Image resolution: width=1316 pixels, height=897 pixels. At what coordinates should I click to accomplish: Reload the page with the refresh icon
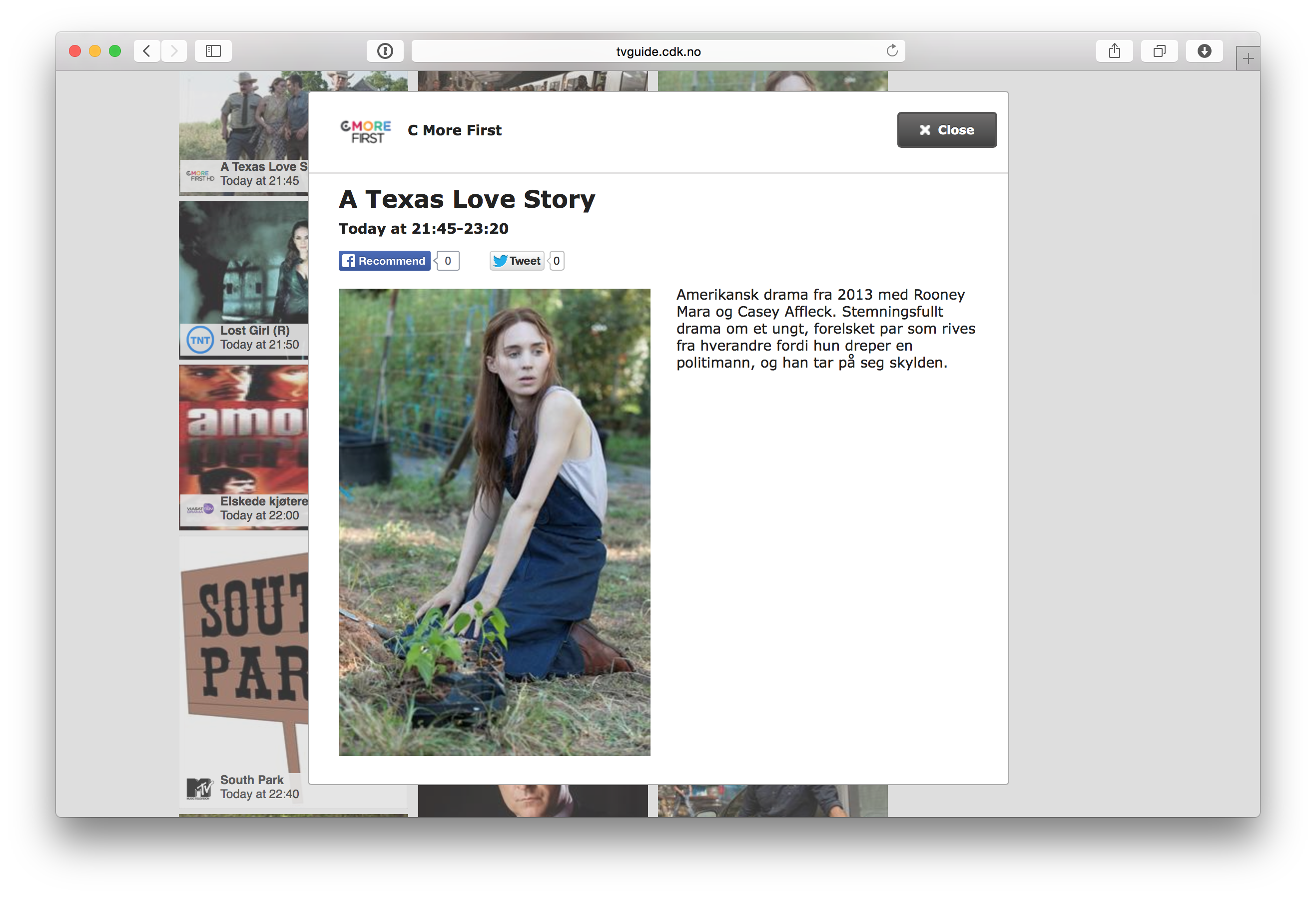click(892, 51)
